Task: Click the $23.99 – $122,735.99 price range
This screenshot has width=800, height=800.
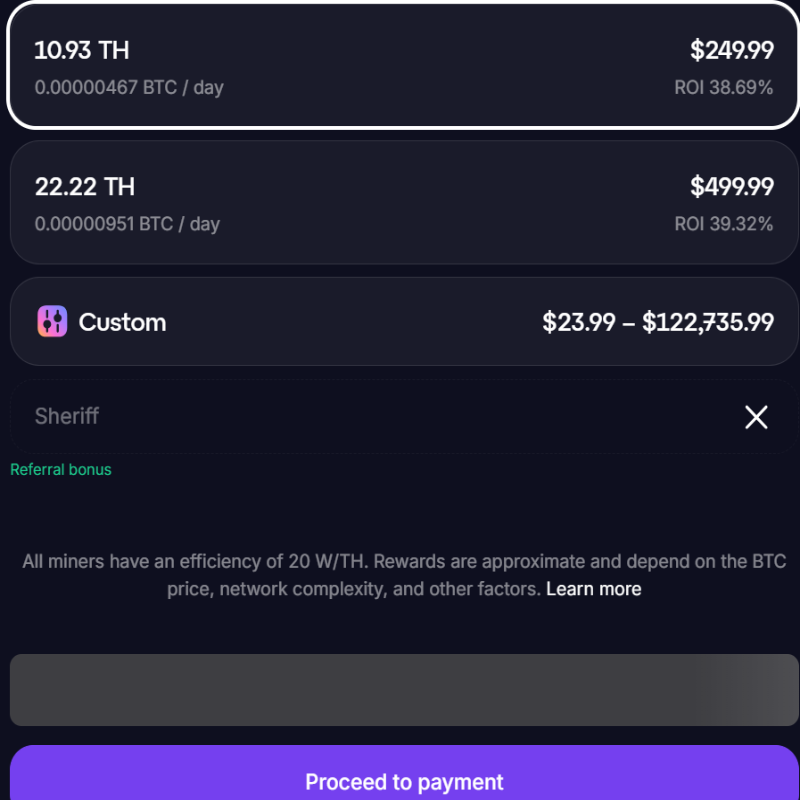Action: (x=657, y=322)
